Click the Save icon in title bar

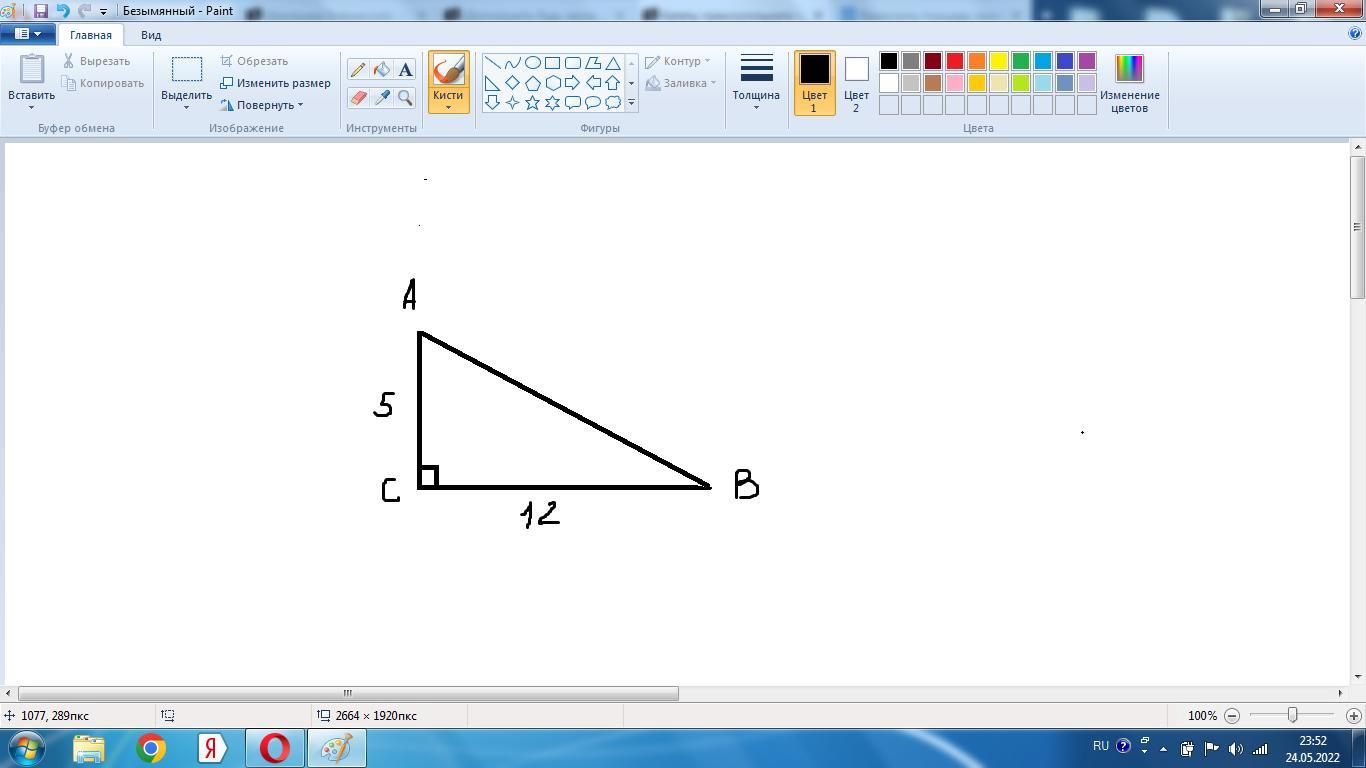(41, 11)
